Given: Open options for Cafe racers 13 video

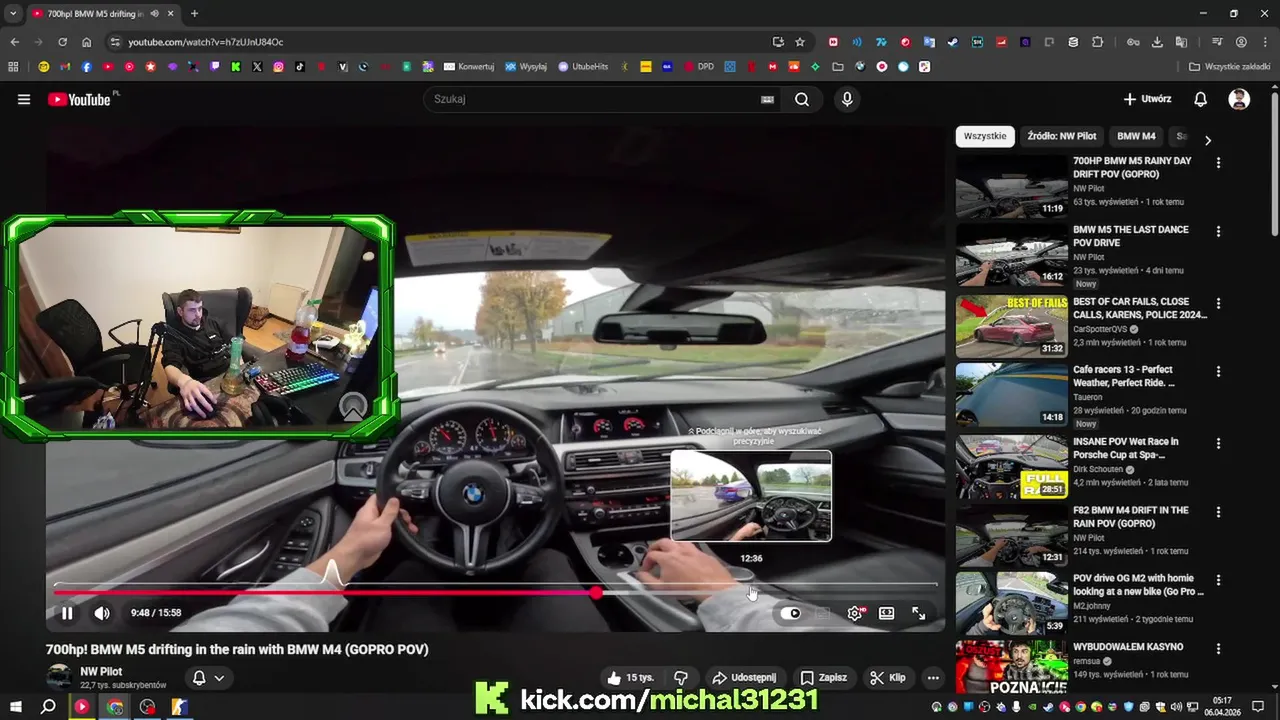Looking at the screenshot, I should click(1218, 371).
